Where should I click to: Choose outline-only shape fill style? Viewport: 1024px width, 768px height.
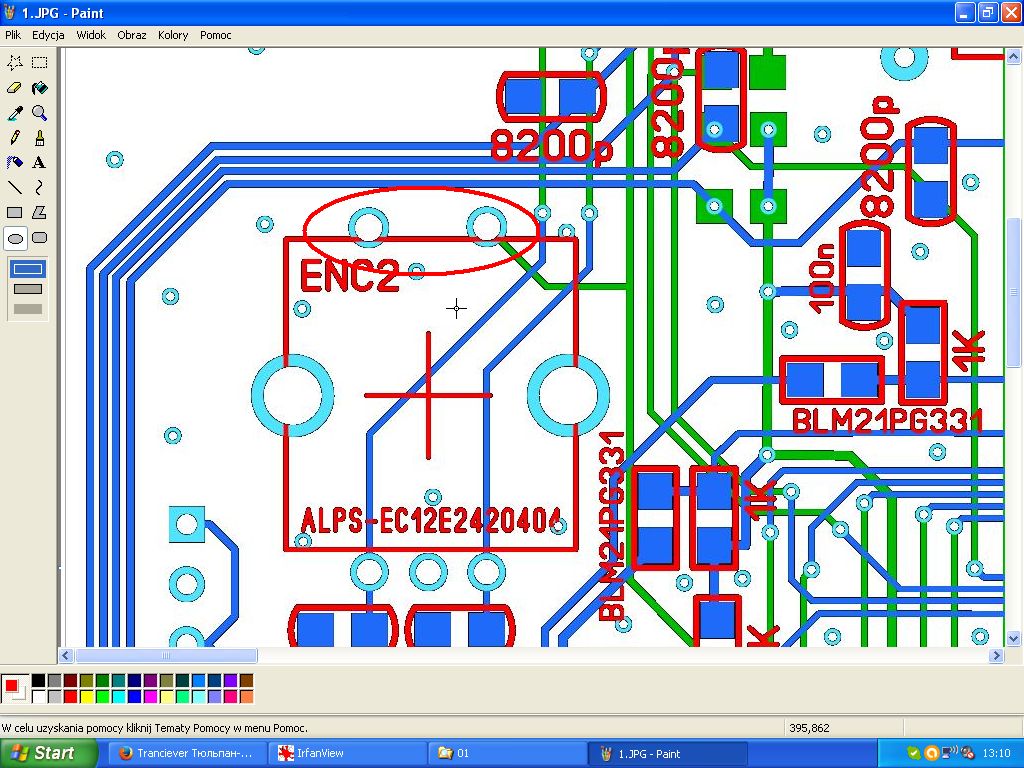click(x=28, y=269)
